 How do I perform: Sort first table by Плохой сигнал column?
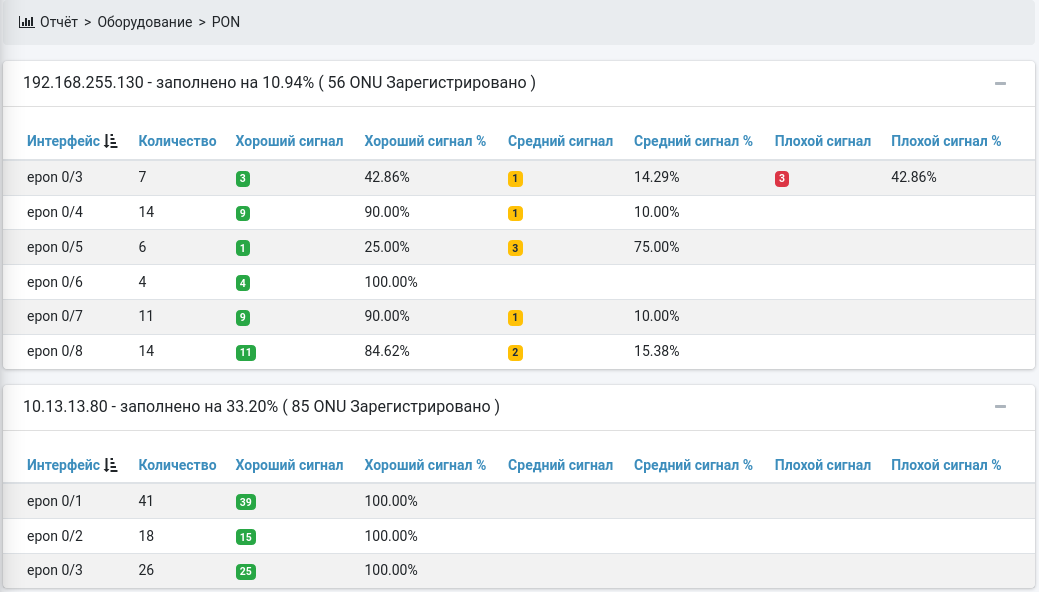coord(822,141)
